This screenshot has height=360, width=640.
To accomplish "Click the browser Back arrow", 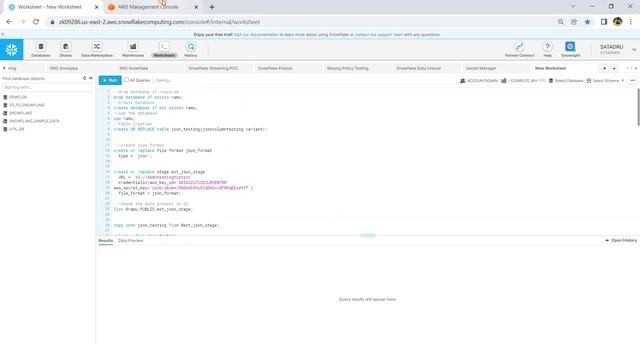I will 9,22.
